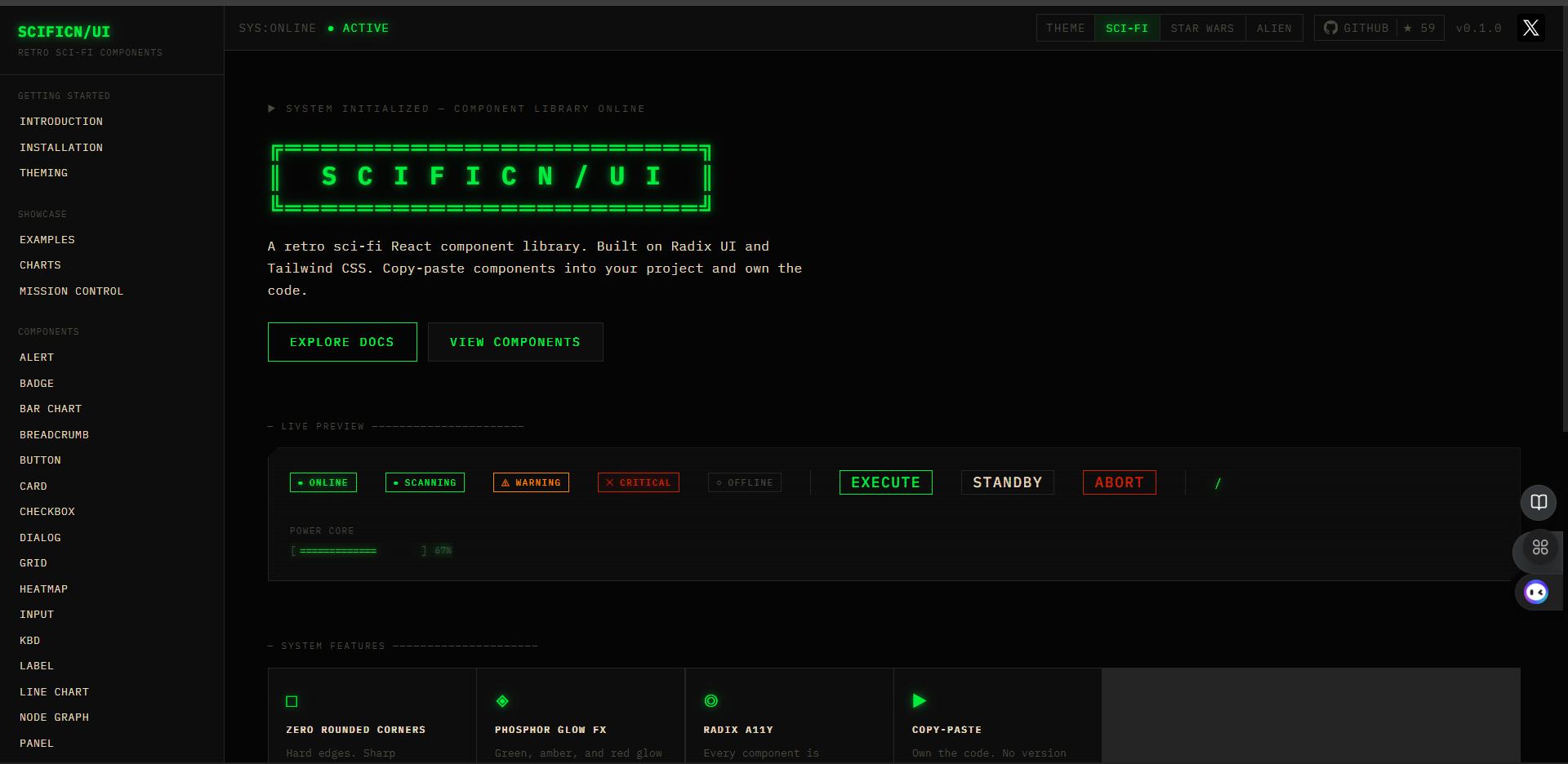Click the red ABORT button
1568x764 pixels.
tap(1120, 482)
